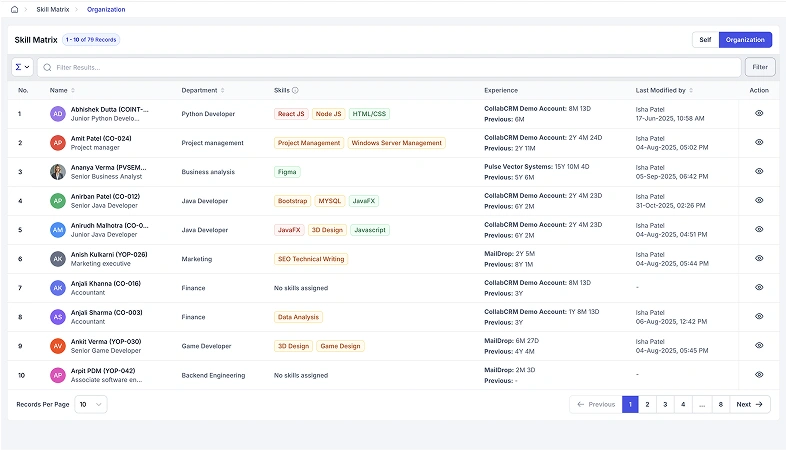Click the Filter button
This screenshot has height=450, width=786.
tap(759, 67)
